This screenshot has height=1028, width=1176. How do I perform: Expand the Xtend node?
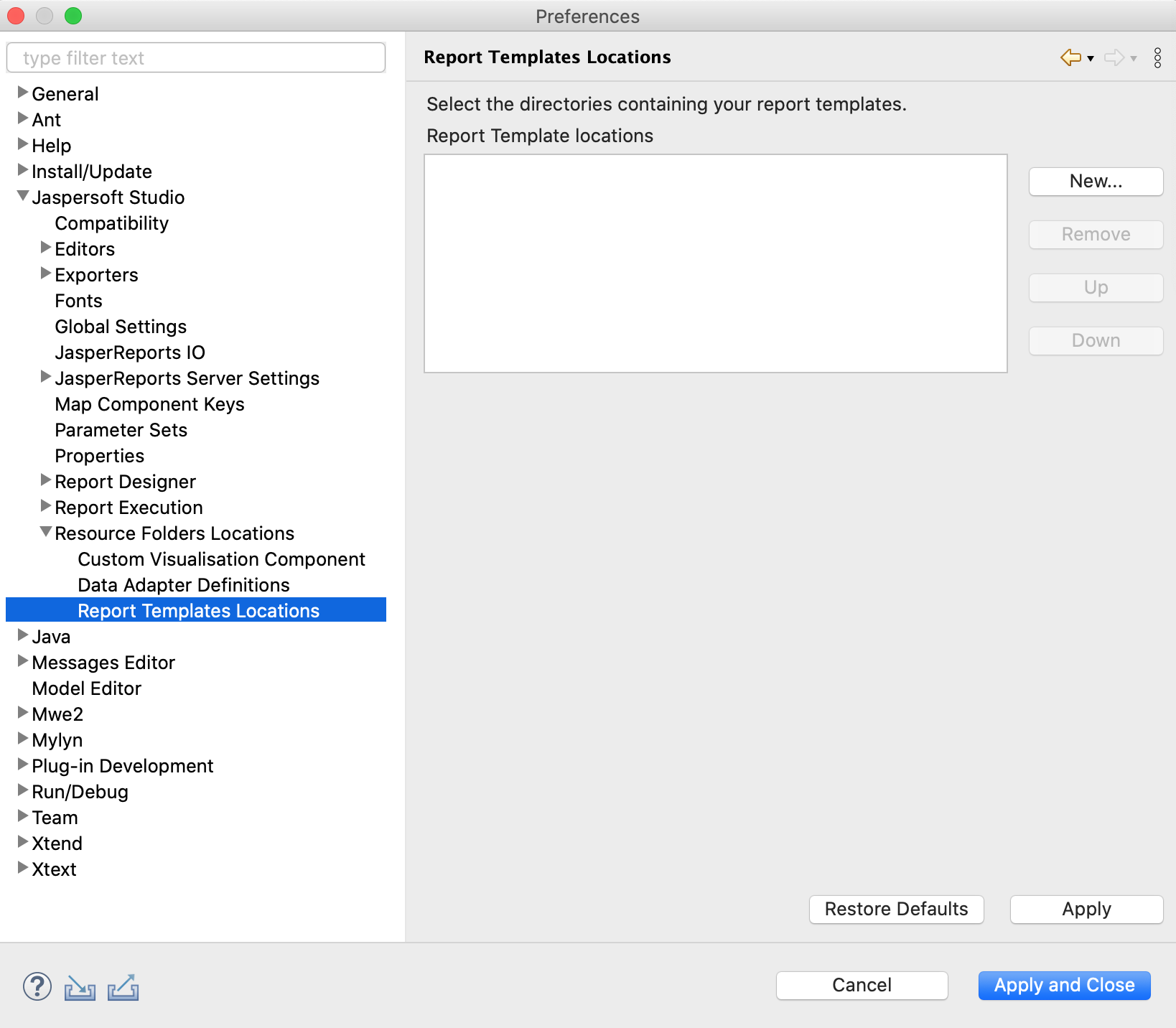pos(23,842)
